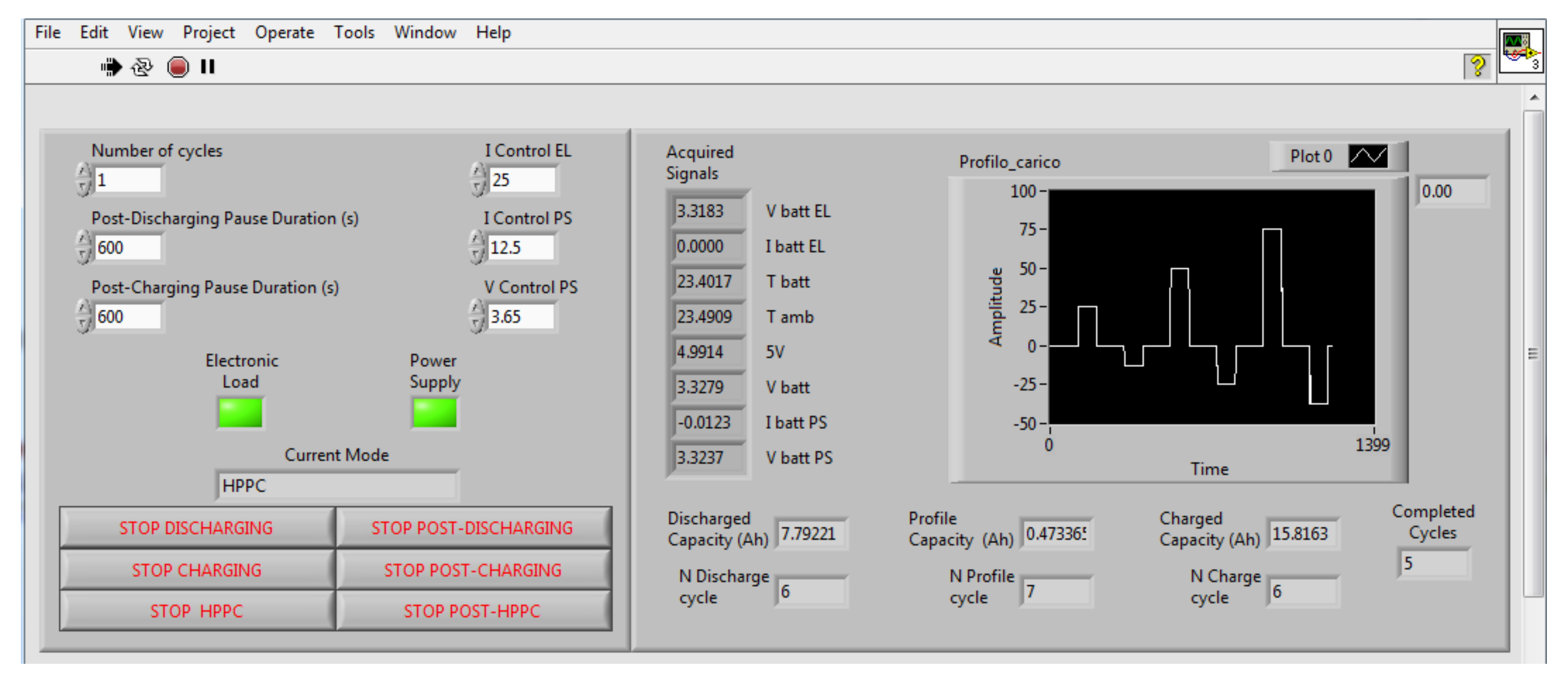Screen dimensions: 1568x687
Task: Click the Plot 0 legend label
Action: tap(1311, 156)
